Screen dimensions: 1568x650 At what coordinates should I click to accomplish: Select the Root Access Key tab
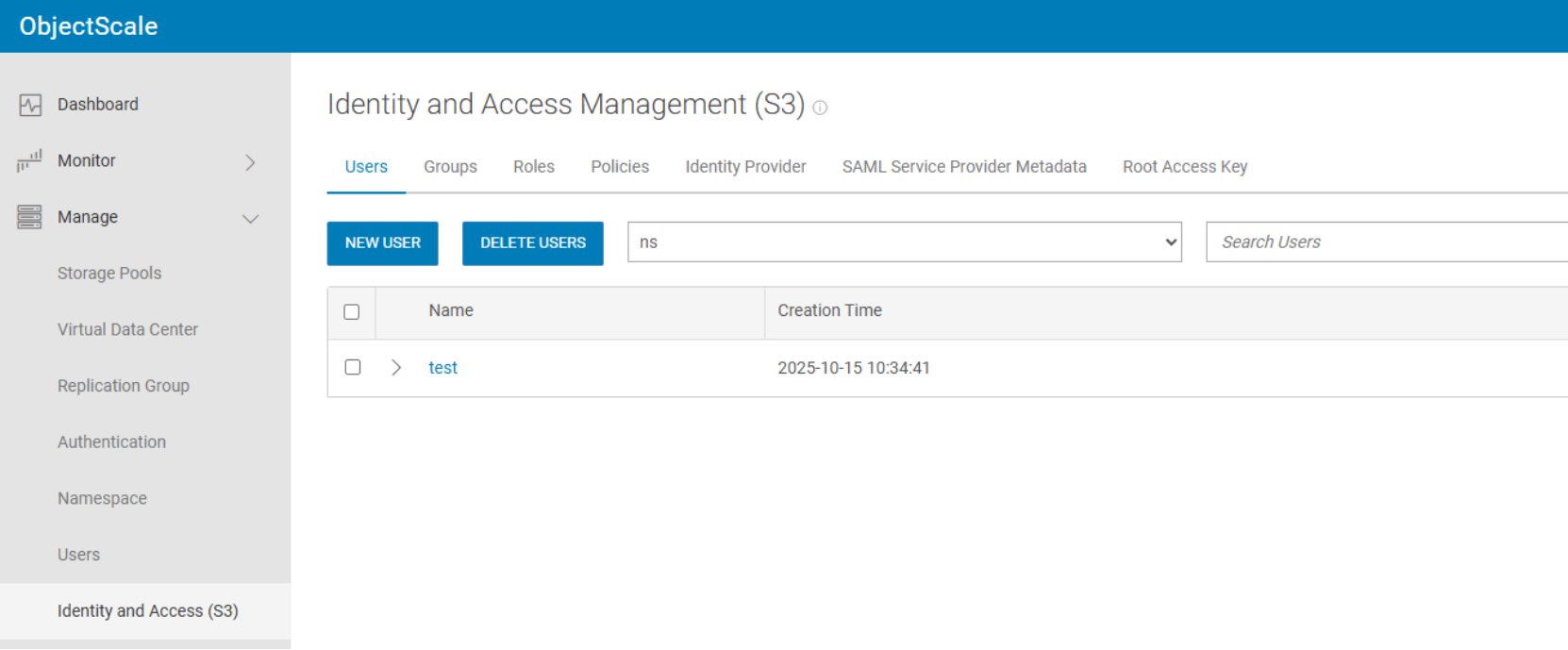tap(1185, 167)
